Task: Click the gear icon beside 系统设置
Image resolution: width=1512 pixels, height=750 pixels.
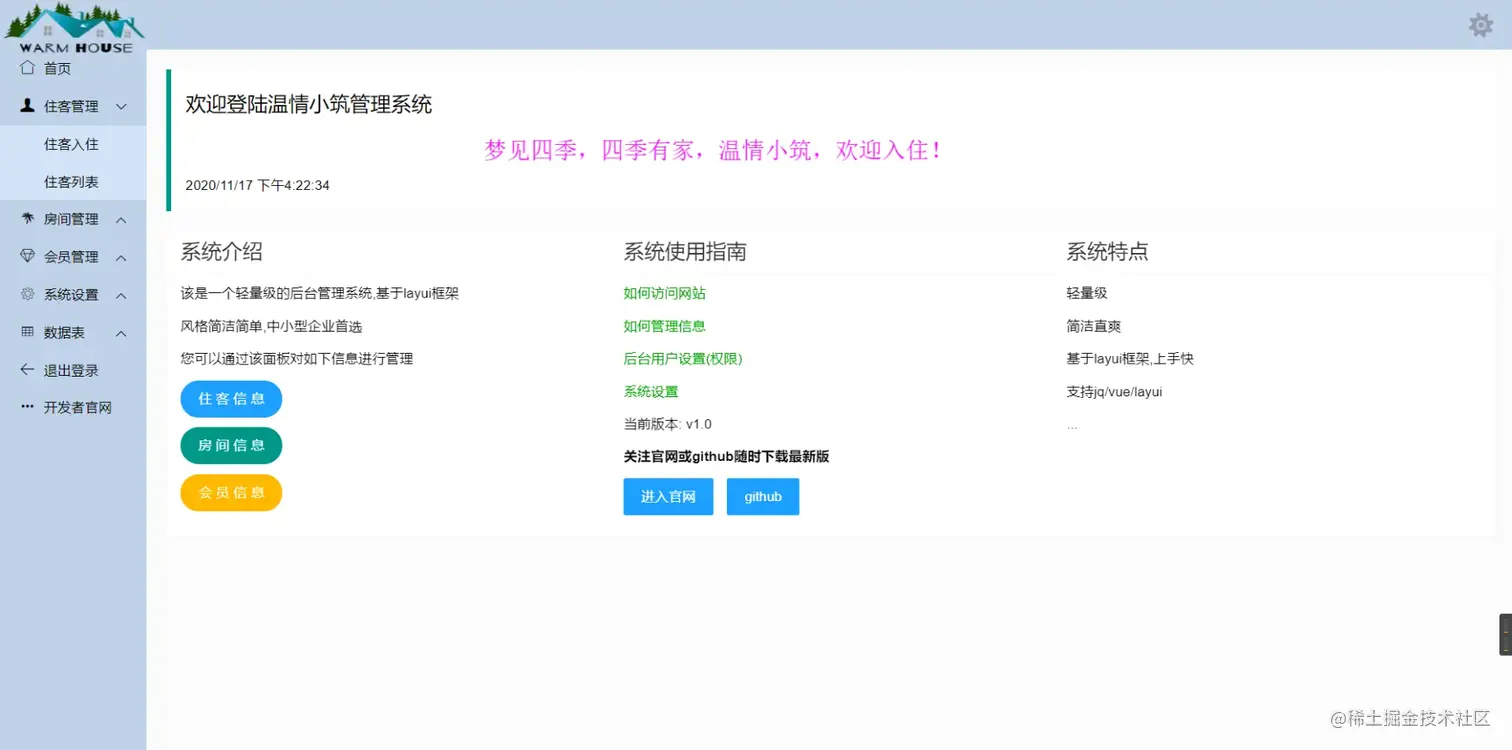Action: click(x=27, y=295)
